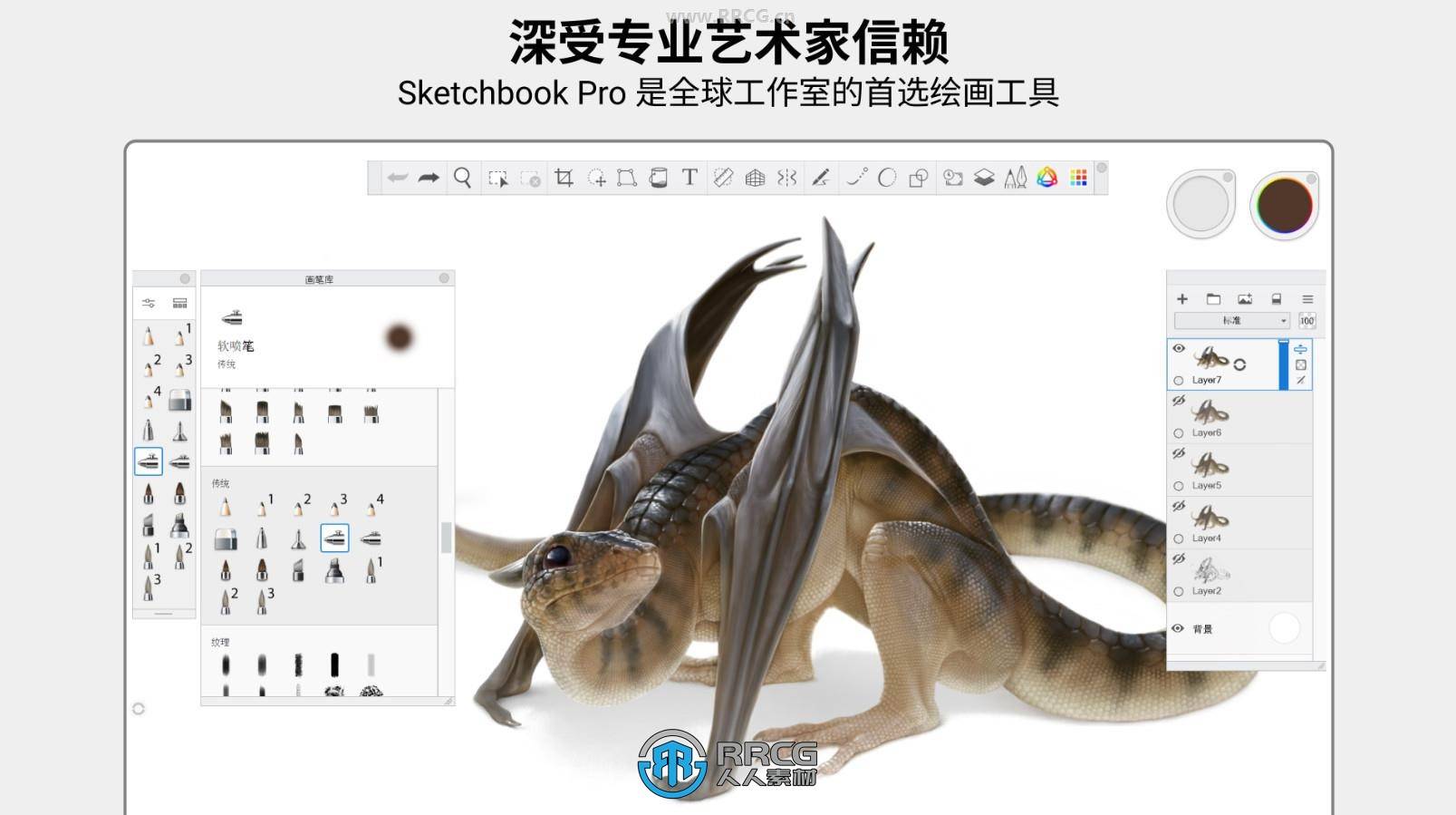The height and width of the screenshot is (815, 1456).
Task: Open the Color Wheel editor
Action: point(1047,178)
